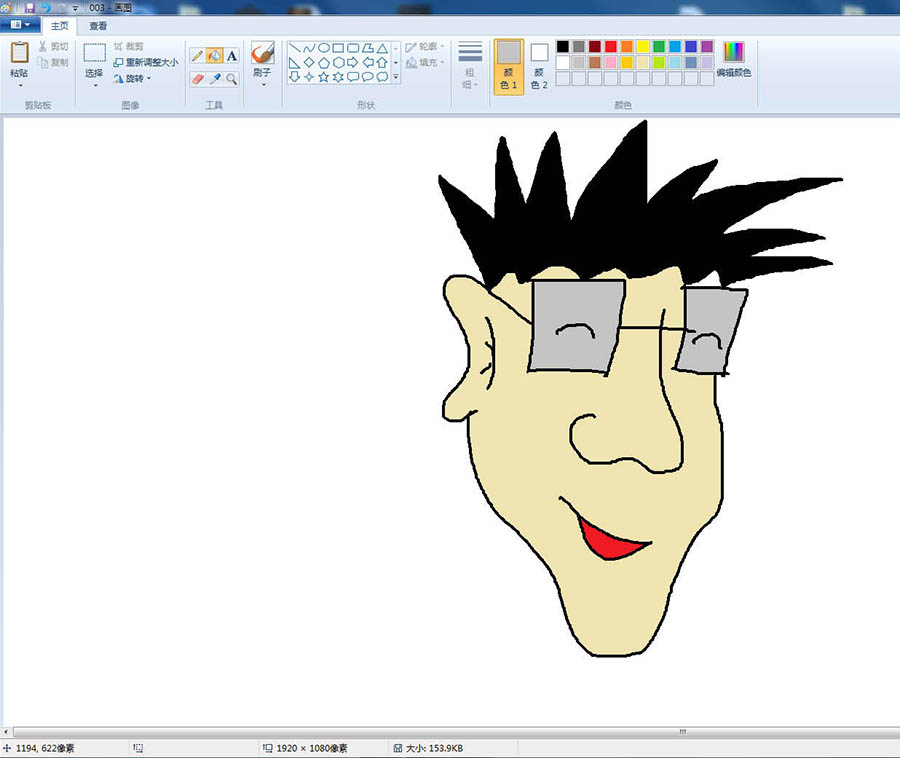This screenshot has width=900, height=758.
Task: Choose the Right arrow shape
Action: (353, 63)
